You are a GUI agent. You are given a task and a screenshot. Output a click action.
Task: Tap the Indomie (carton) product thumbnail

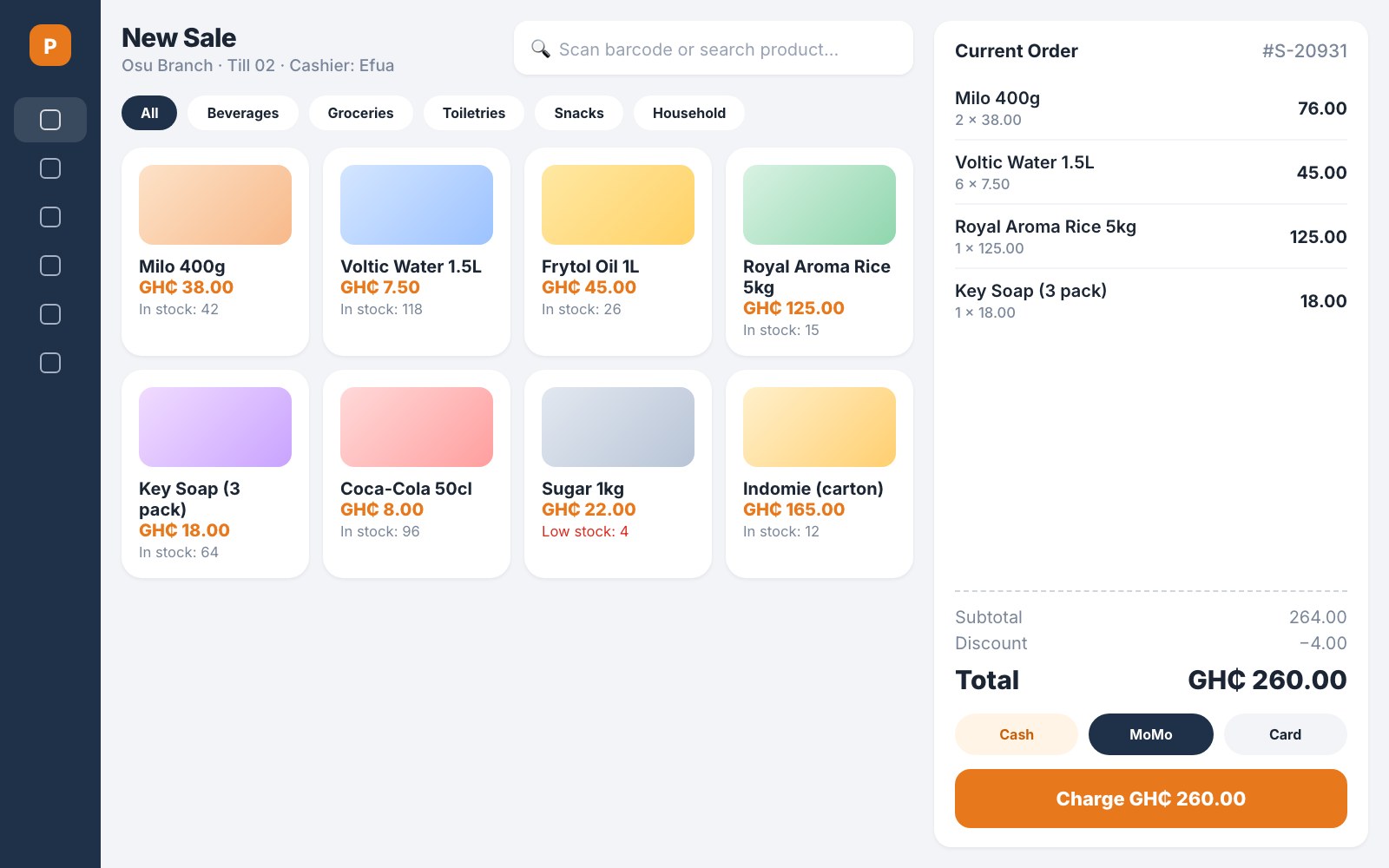click(x=820, y=427)
